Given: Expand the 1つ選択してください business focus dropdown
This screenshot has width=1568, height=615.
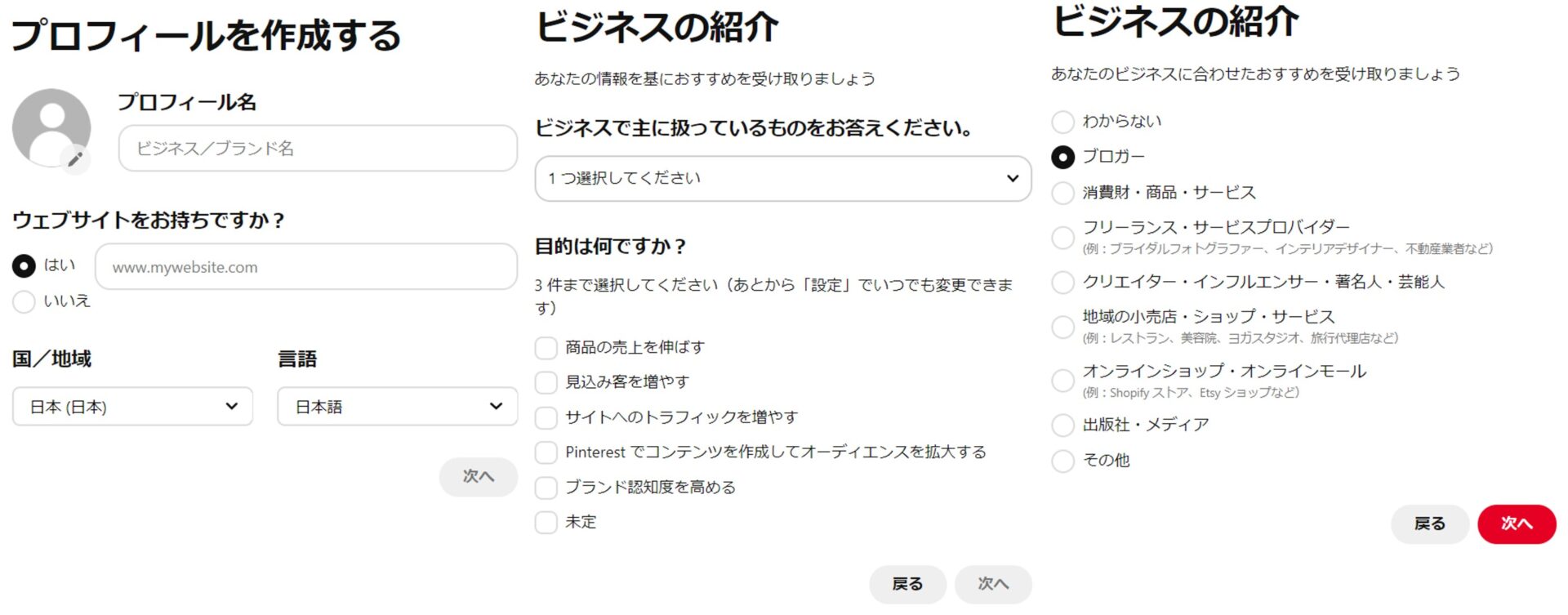Looking at the screenshot, I should coord(783,178).
